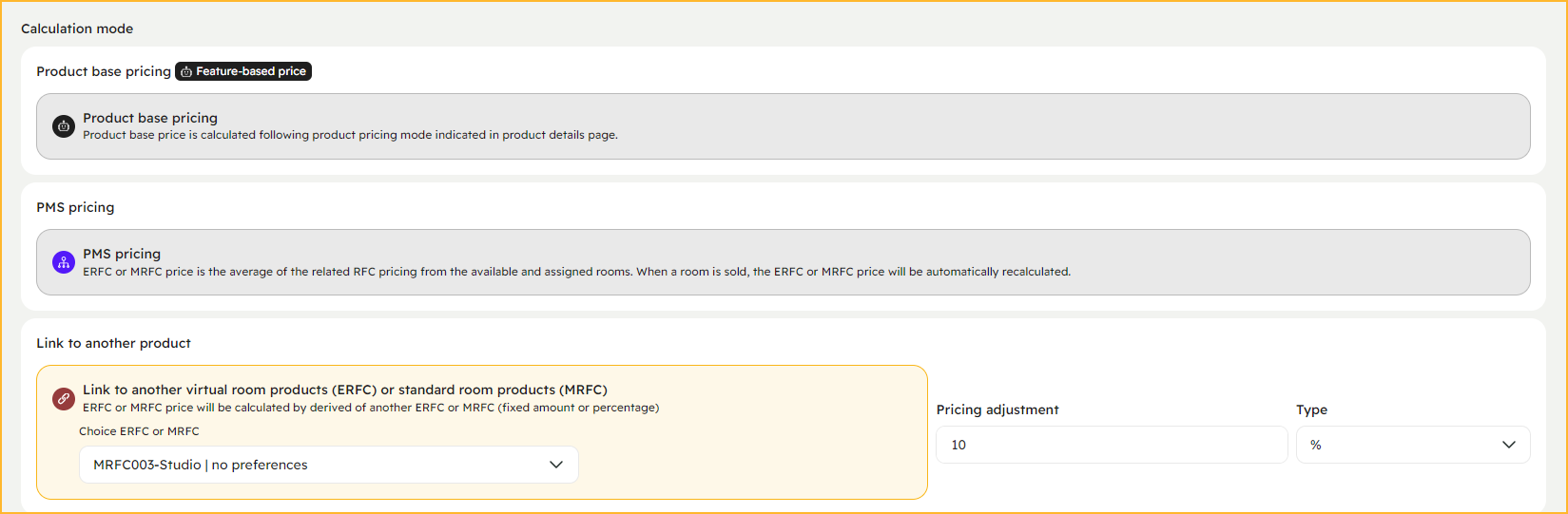Click the Feature-based price badge
The width and height of the screenshot is (1568, 514).
tap(243, 71)
